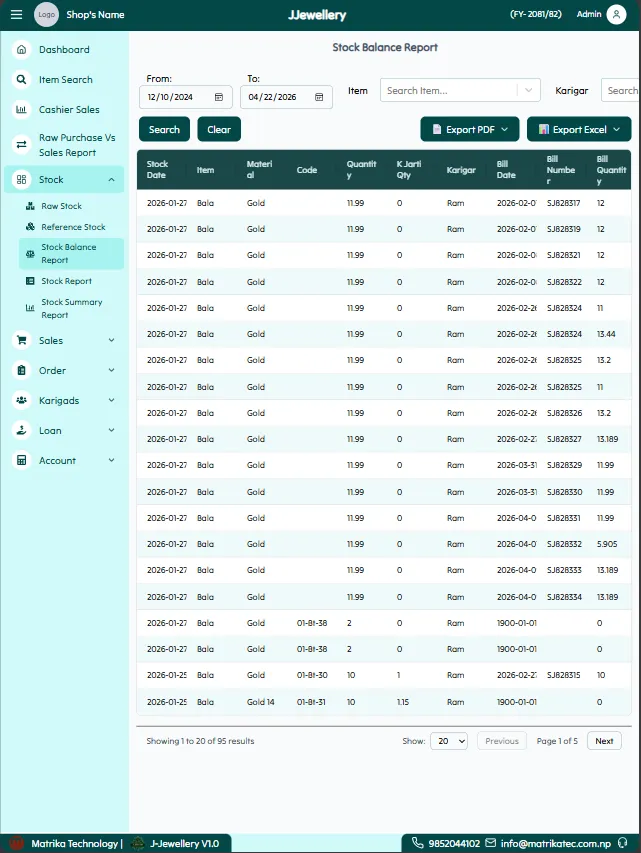
Task: Click the Raw Stock icon
Action: pyautogui.click(x=30, y=206)
